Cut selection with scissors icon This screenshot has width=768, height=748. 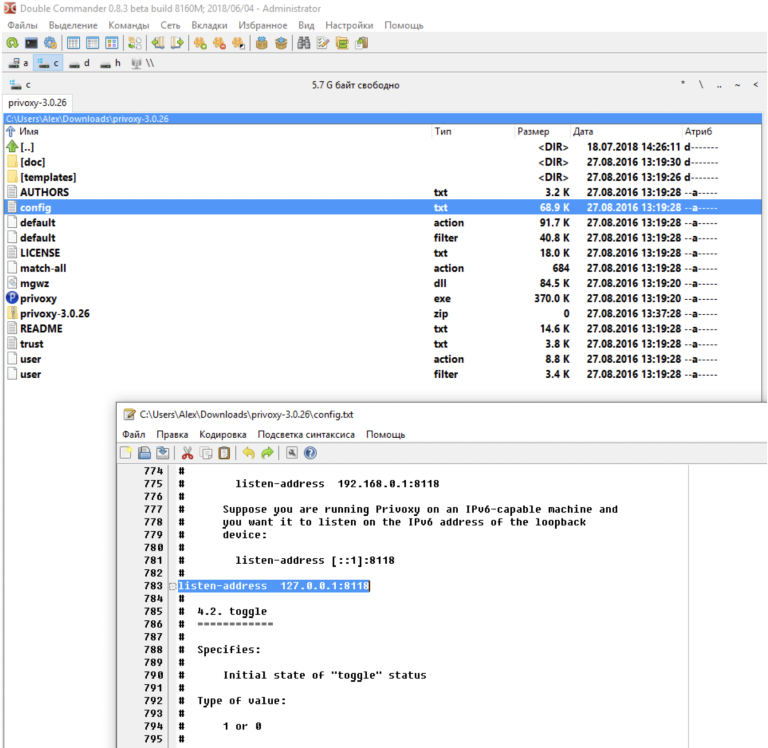coord(187,453)
